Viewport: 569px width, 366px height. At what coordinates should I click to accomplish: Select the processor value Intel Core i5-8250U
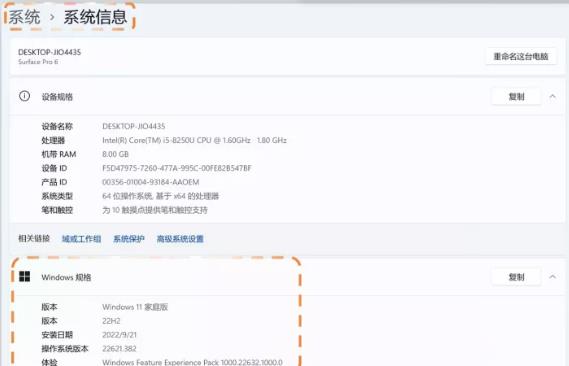coord(195,140)
